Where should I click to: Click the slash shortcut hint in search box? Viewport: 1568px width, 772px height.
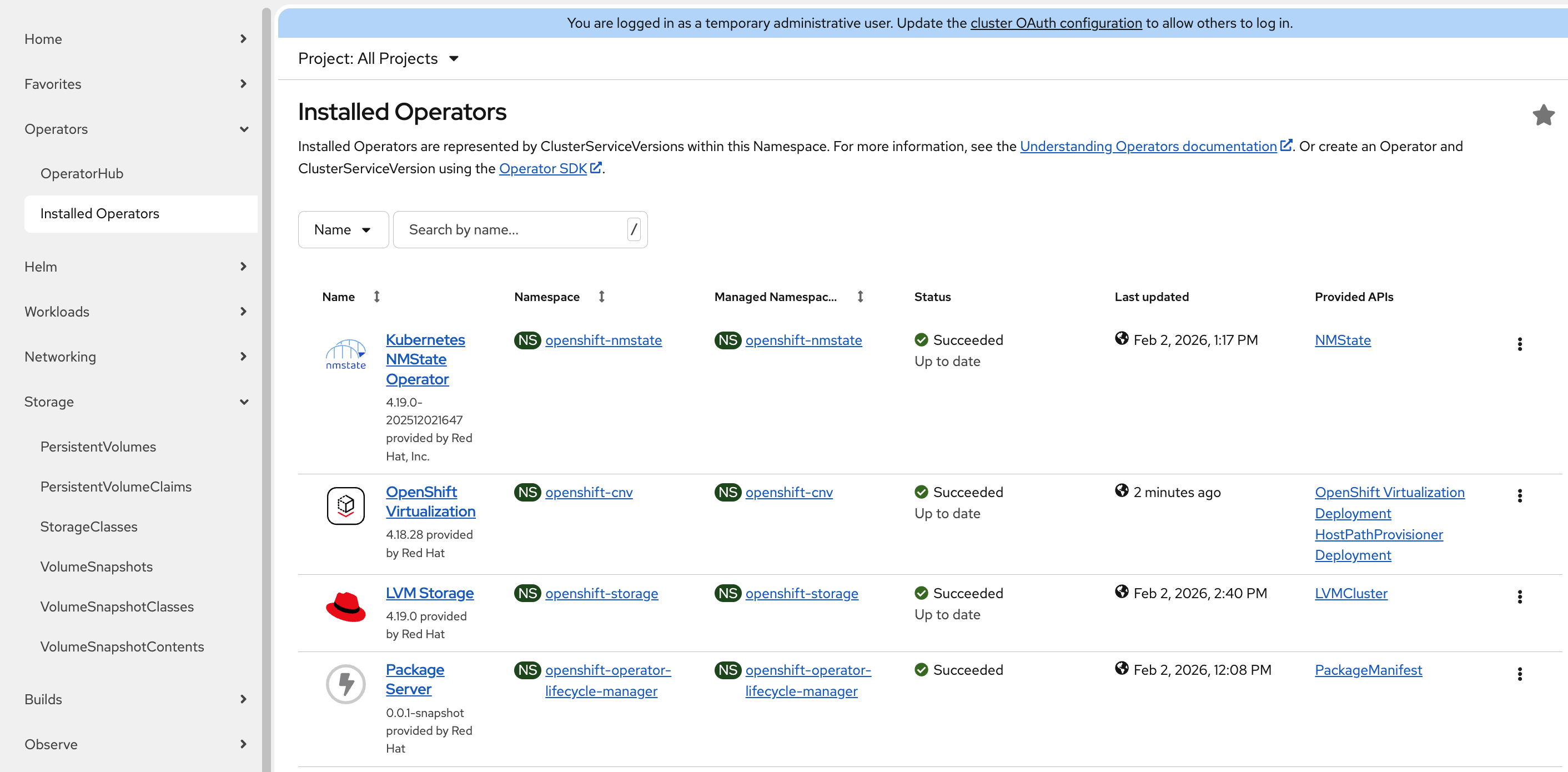coord(634,229)
